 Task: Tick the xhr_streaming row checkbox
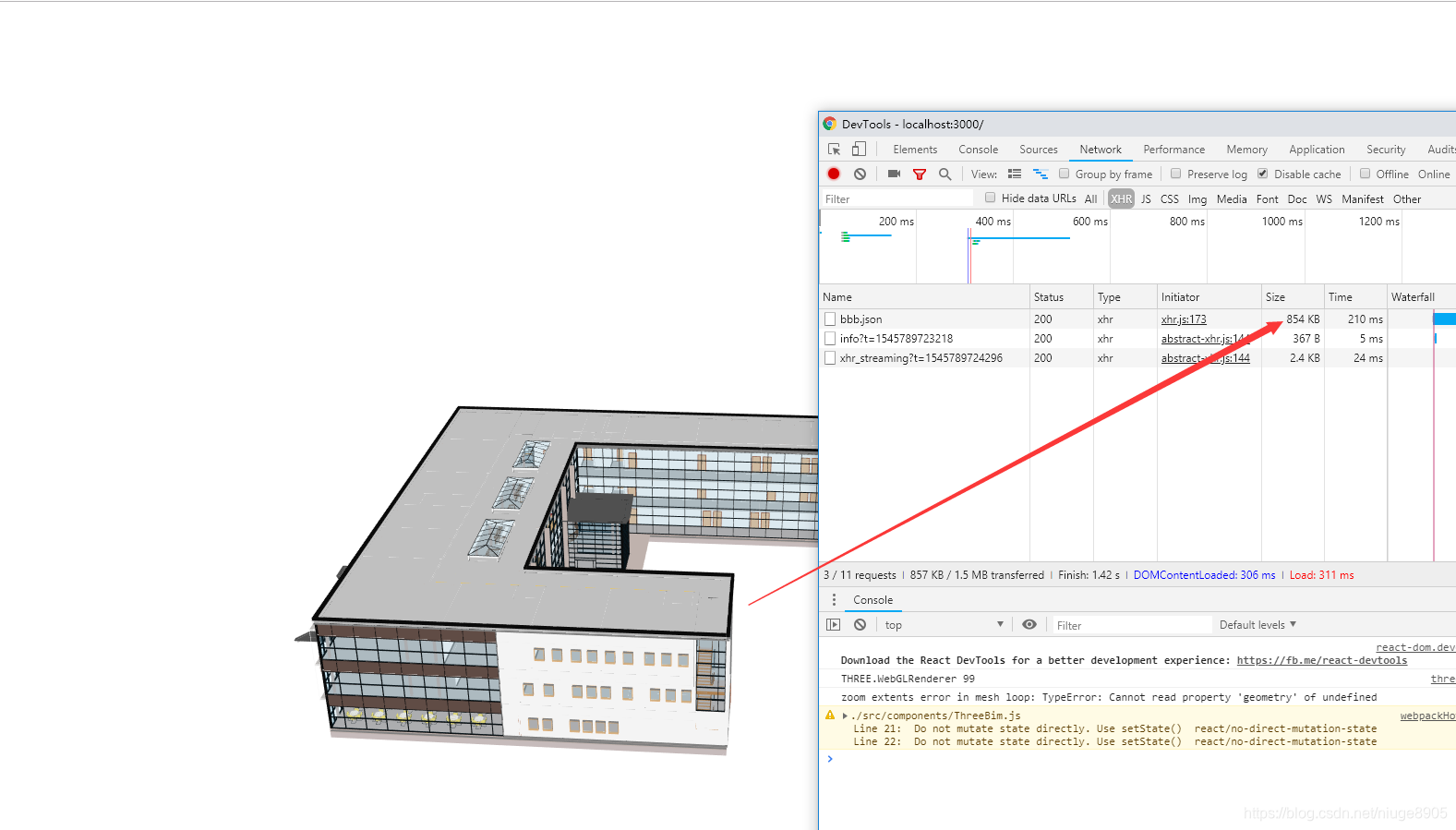[x=830, y=358]
